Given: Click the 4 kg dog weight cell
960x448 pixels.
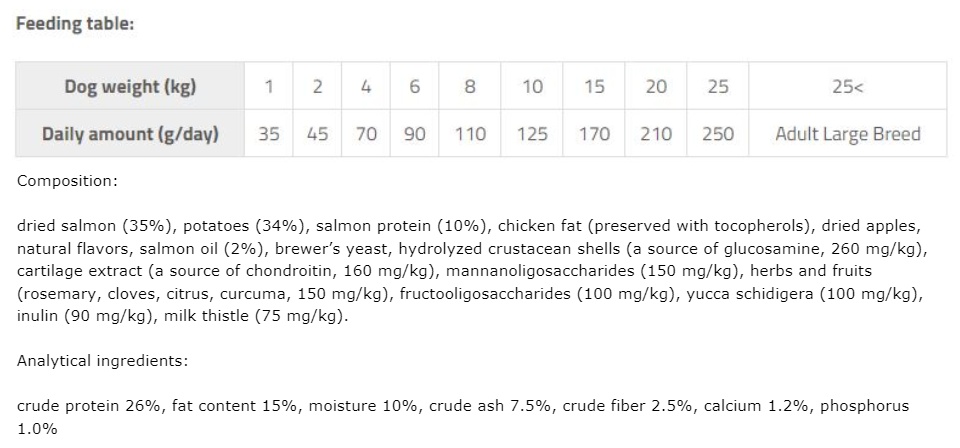Looking at the screenshot, I should click(366, 86).
